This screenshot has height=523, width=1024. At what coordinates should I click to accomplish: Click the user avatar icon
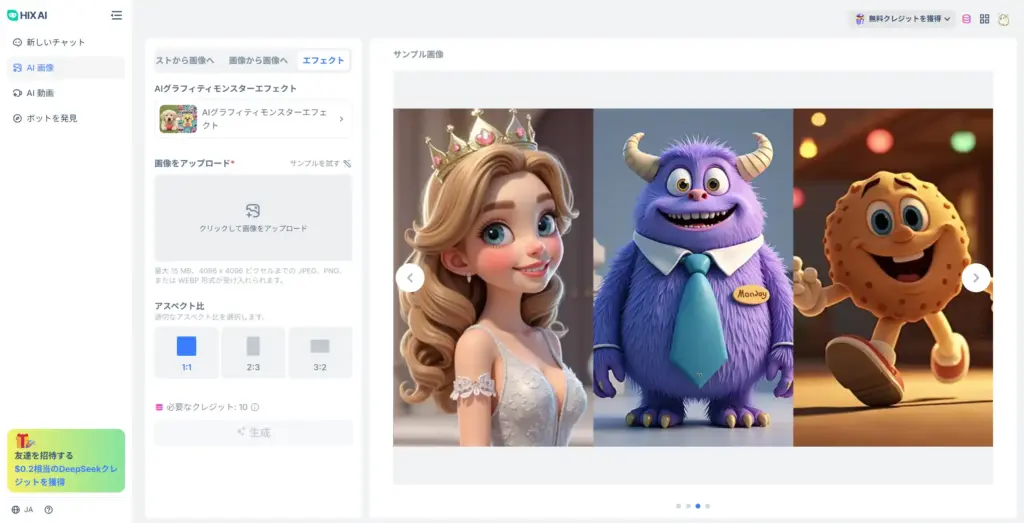(x=1003, y=19)
